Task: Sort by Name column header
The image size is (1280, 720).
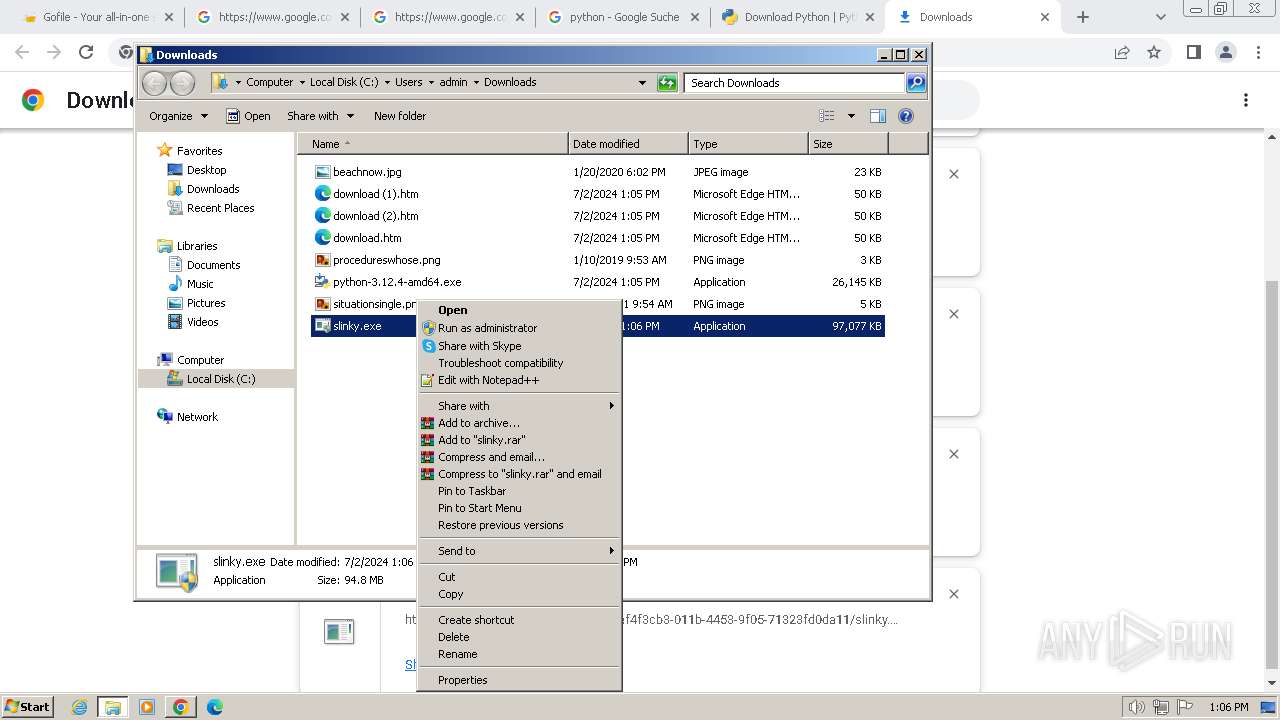Action: [433, 144]
